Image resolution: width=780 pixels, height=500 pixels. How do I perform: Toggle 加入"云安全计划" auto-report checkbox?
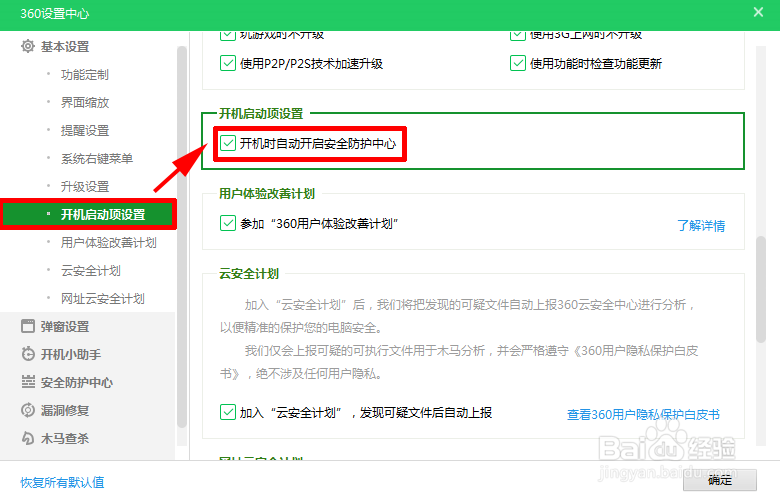pyautogui.click(x=227, y=412)
